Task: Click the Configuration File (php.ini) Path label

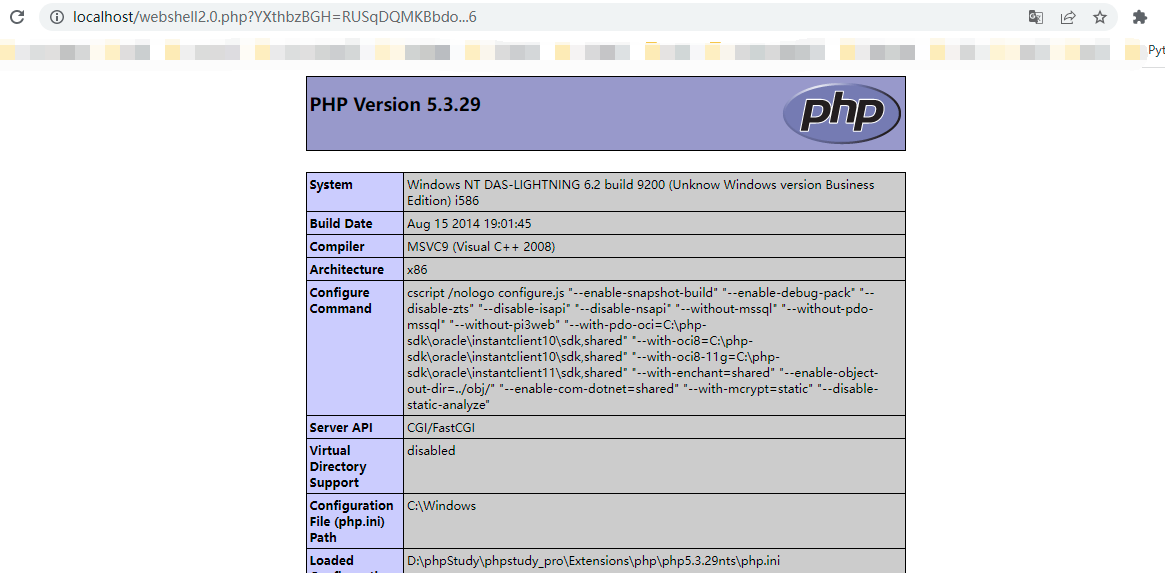Action: [351, 522]
